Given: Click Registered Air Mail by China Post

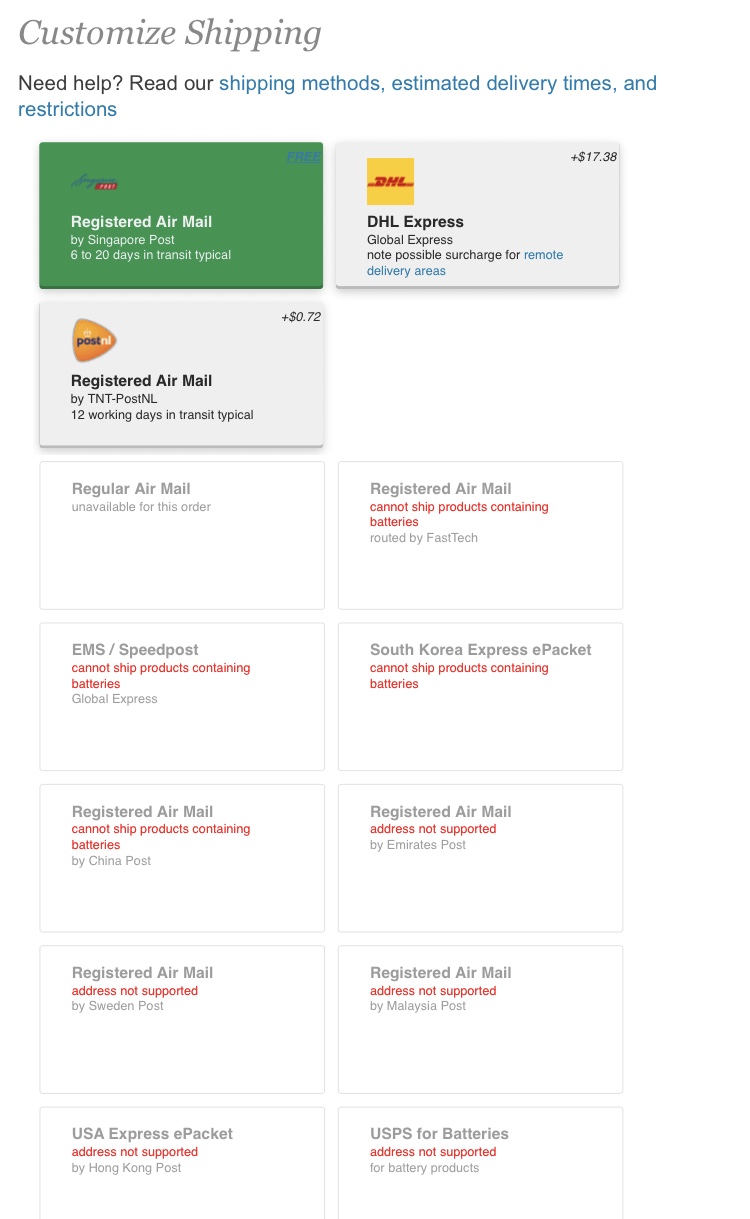Looking at the screenshot, I should 182,857.
